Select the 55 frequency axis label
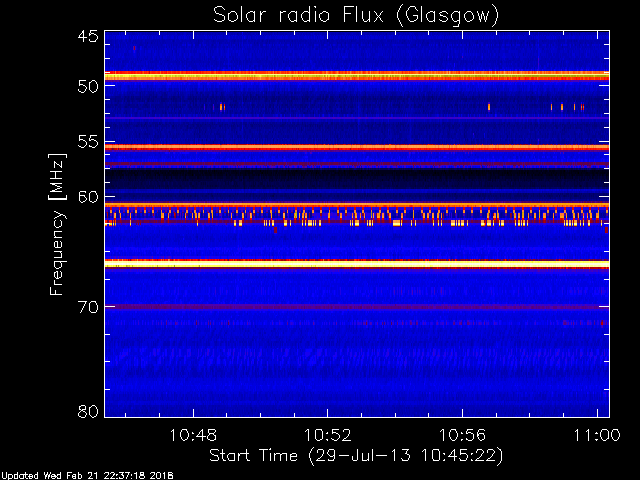The image size is (640, 480). tap(88, 142)
